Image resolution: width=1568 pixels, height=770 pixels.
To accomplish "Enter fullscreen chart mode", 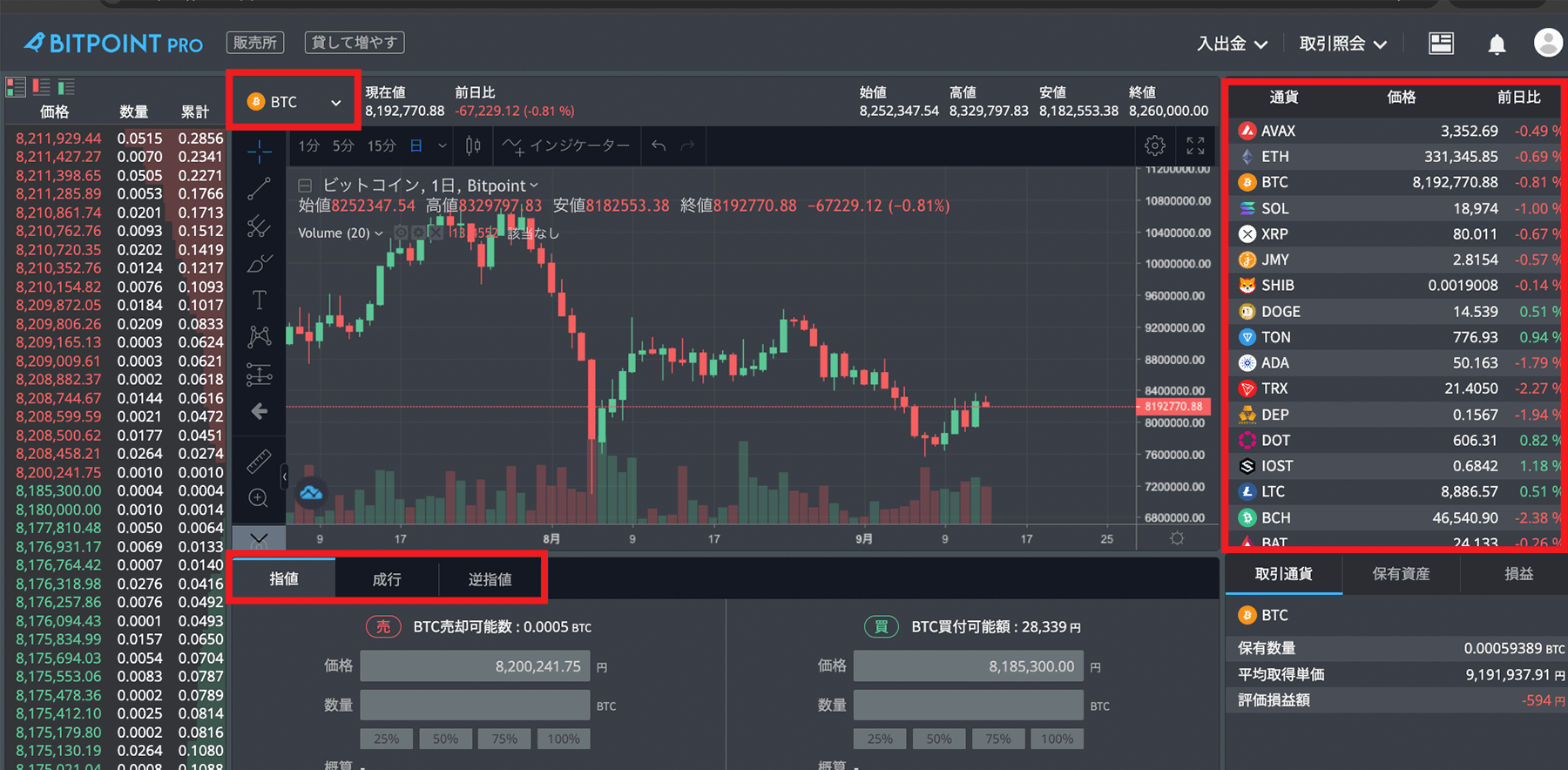I will tap(1195, 145).
